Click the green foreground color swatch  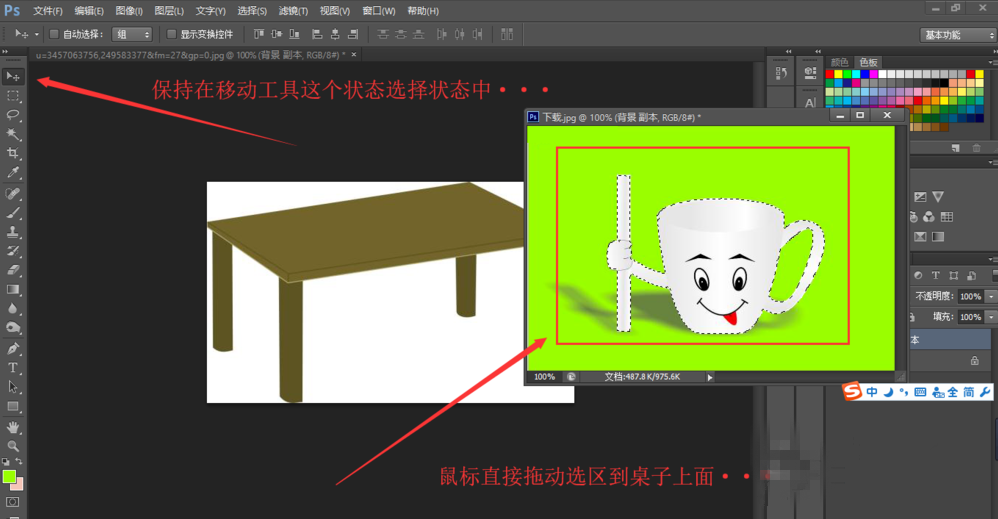[x=9, y=476]
